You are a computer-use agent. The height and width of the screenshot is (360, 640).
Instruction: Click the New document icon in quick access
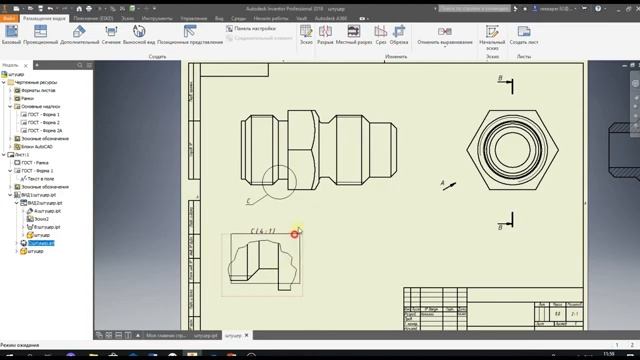[x=16, y=9]
